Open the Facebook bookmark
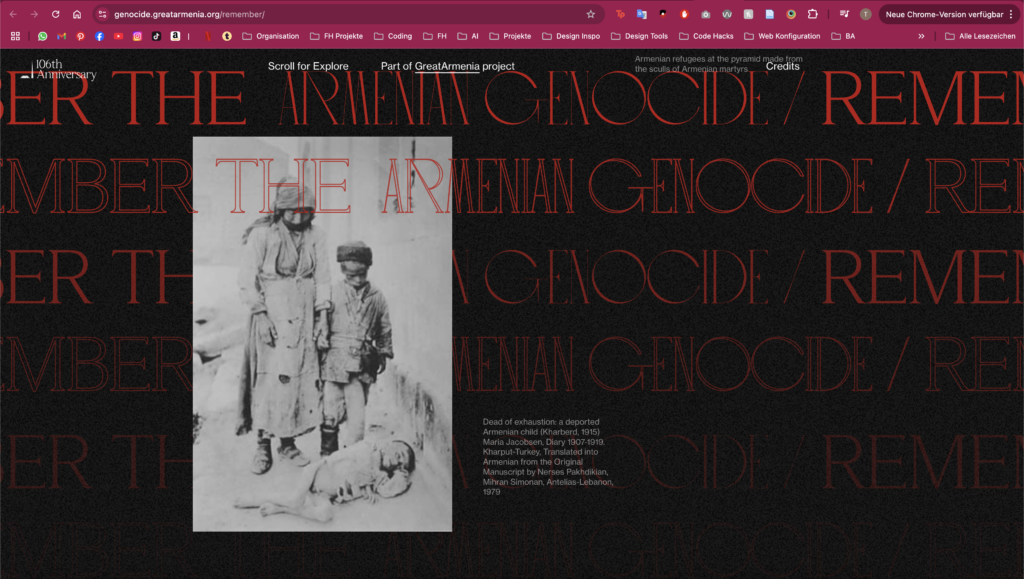The height and width of the screenshot is (579, 1024). click(100, 36)
